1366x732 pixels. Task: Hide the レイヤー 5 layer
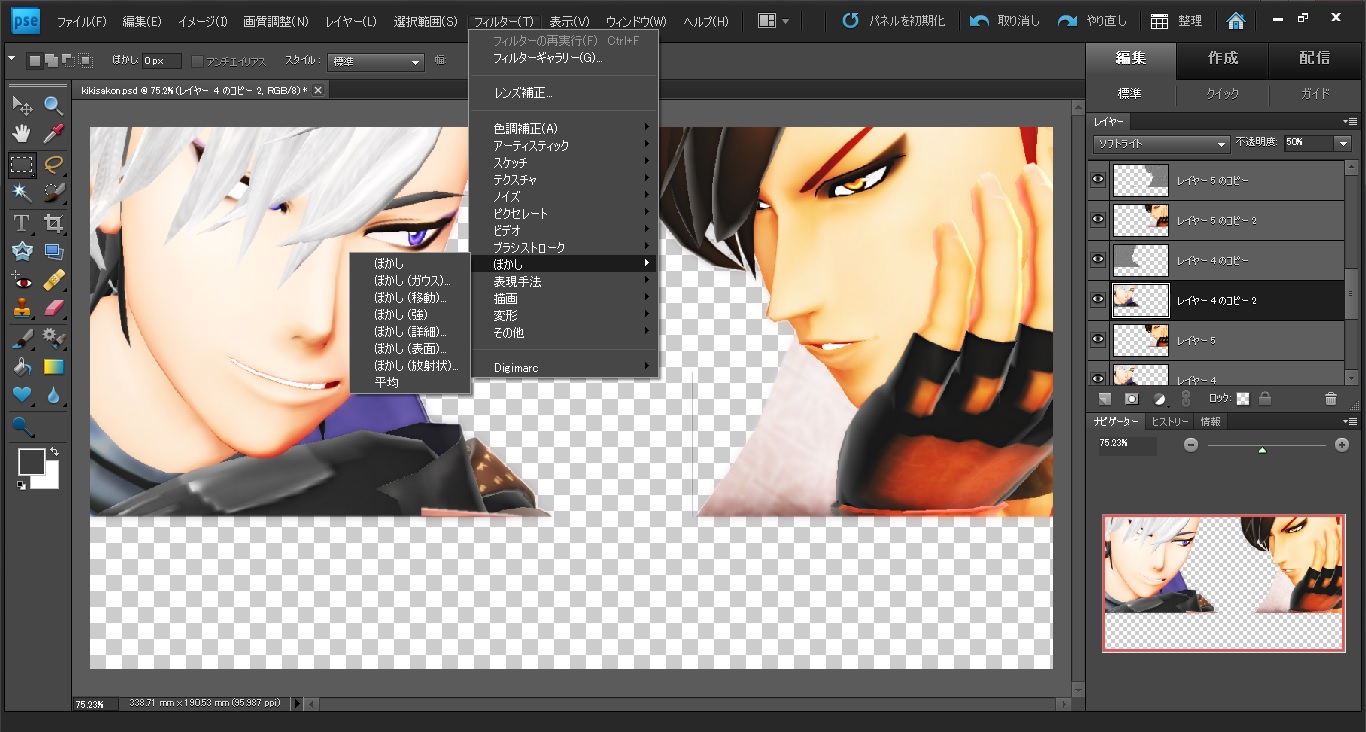click(1098, 341)
